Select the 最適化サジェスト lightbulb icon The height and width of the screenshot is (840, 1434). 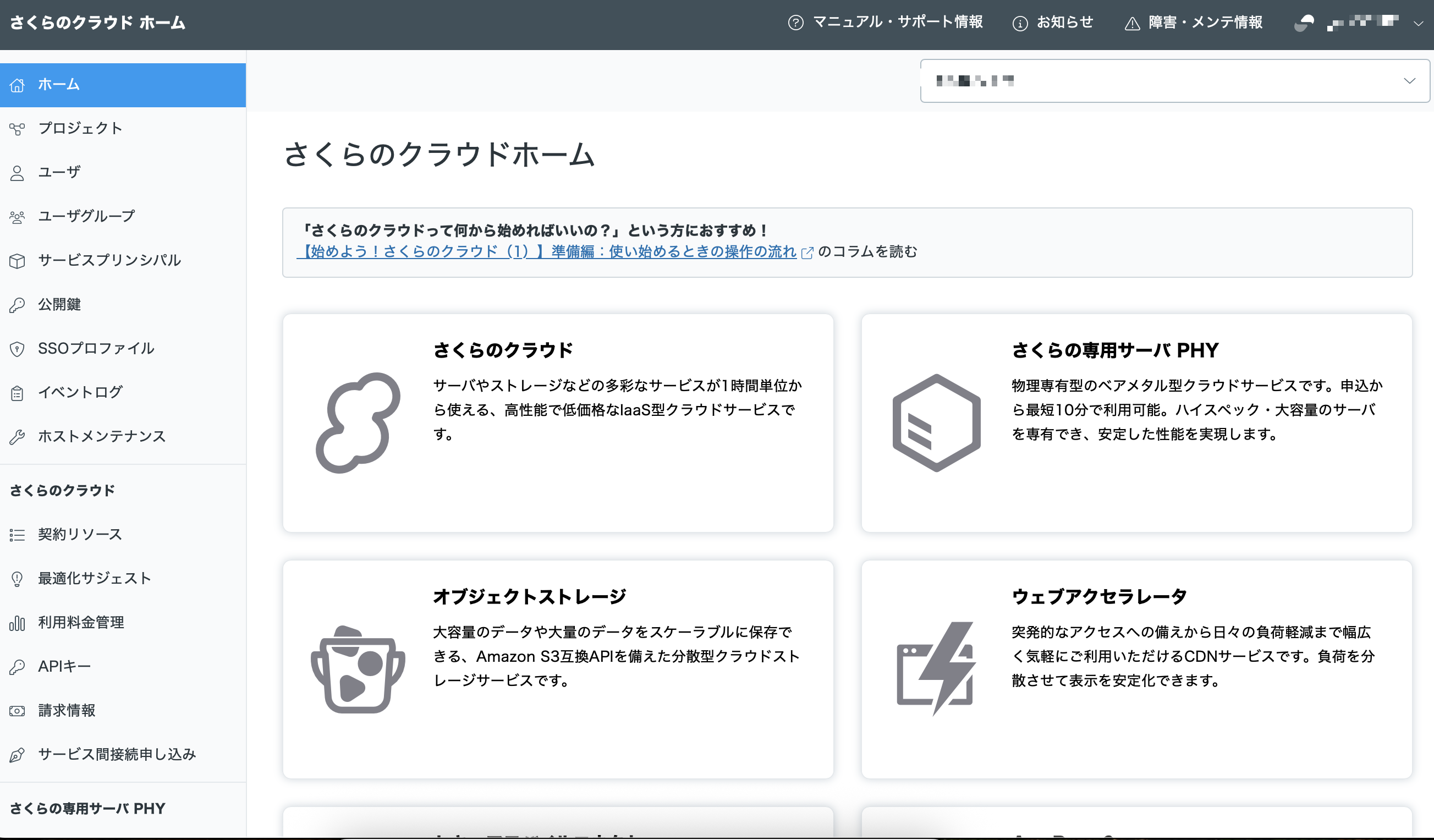[x=17, y=578]
